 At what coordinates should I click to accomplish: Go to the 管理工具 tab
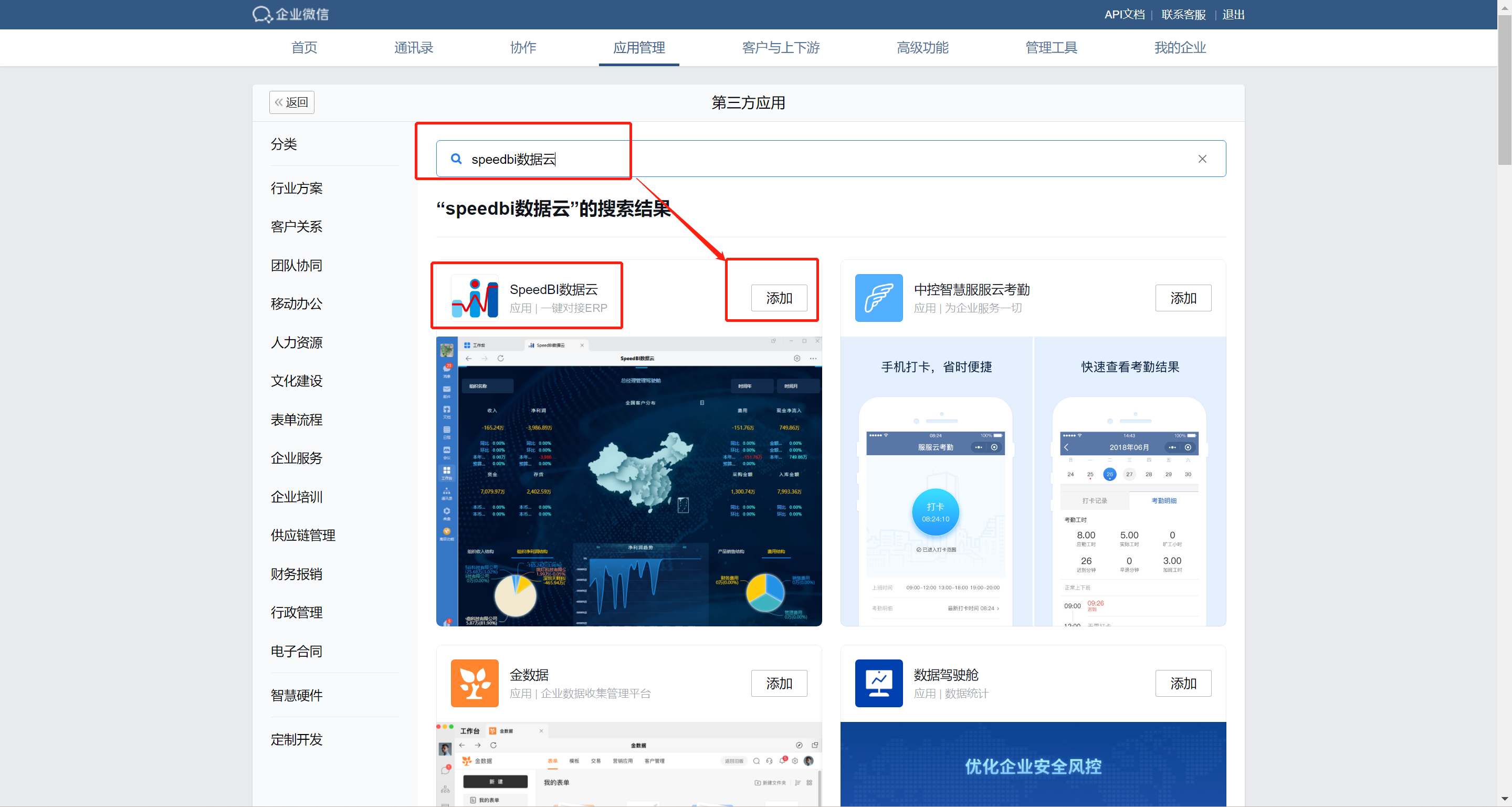click(1051, 48)
